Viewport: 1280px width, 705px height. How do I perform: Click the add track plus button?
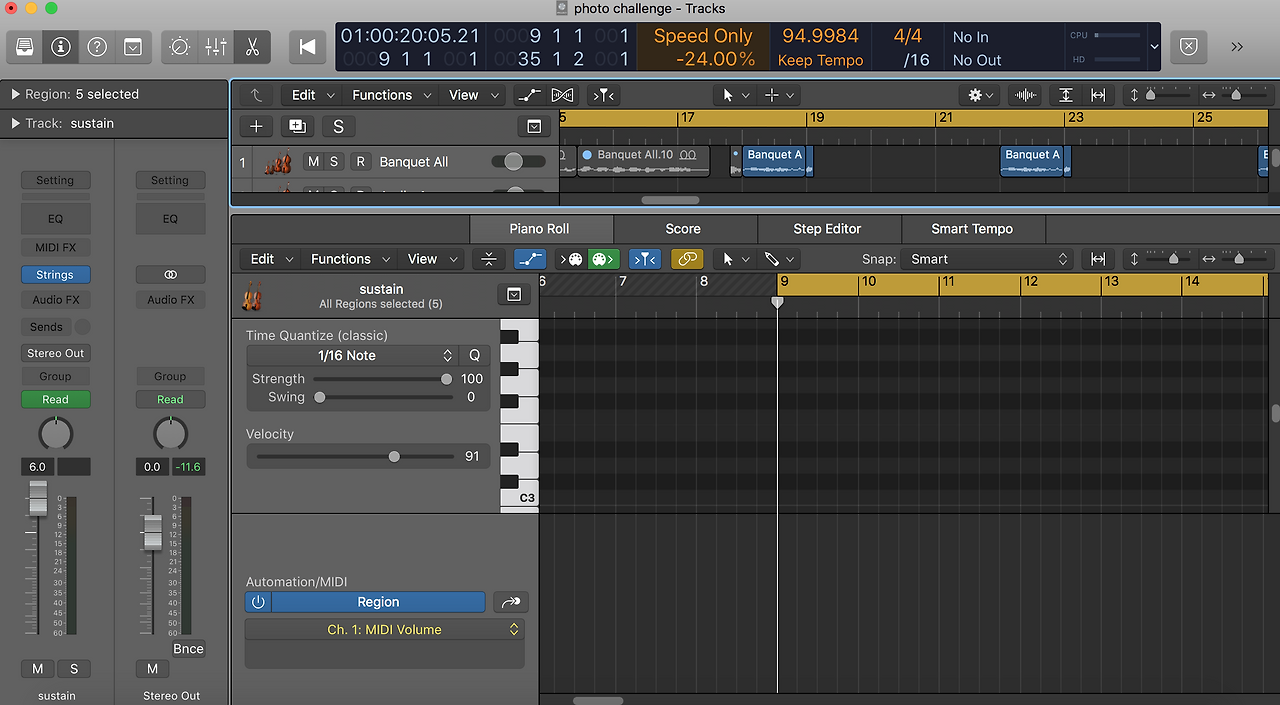[257, 126]
